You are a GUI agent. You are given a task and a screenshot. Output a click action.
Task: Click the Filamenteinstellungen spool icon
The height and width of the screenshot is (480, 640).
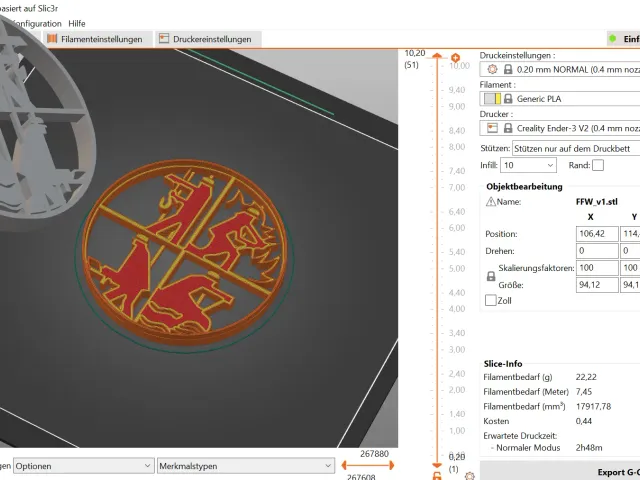[x=52, y=39]
